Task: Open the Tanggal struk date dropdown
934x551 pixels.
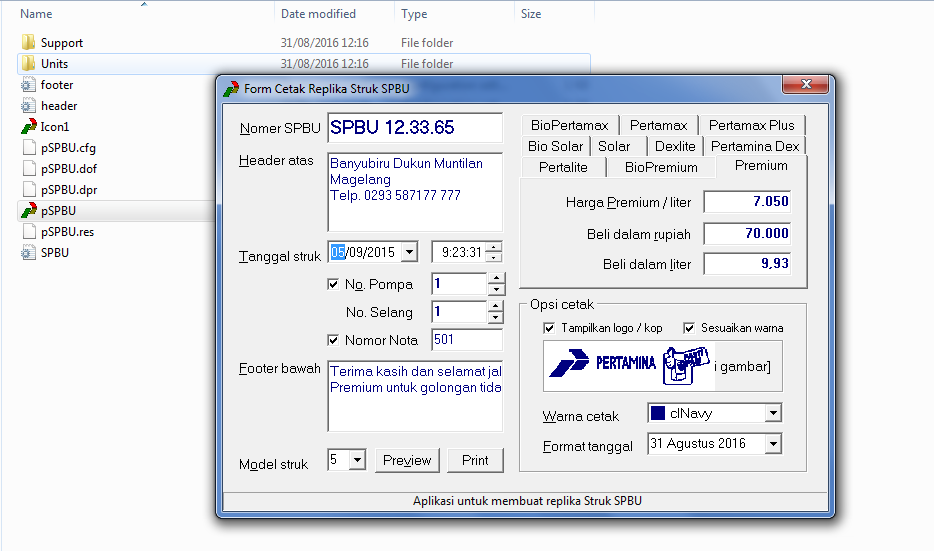Action: (409, 252)
